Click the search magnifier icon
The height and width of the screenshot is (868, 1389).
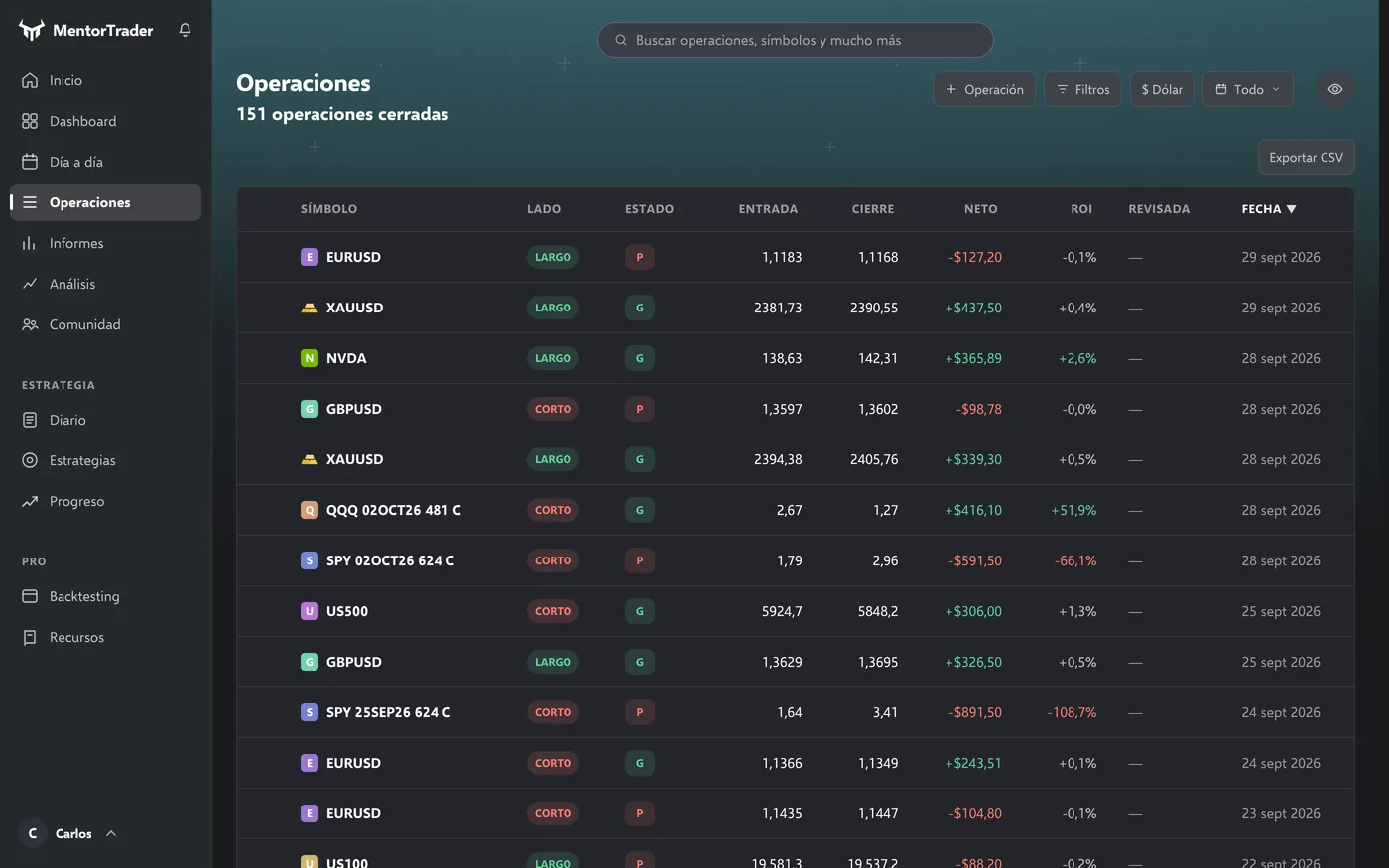coord(621,40)
